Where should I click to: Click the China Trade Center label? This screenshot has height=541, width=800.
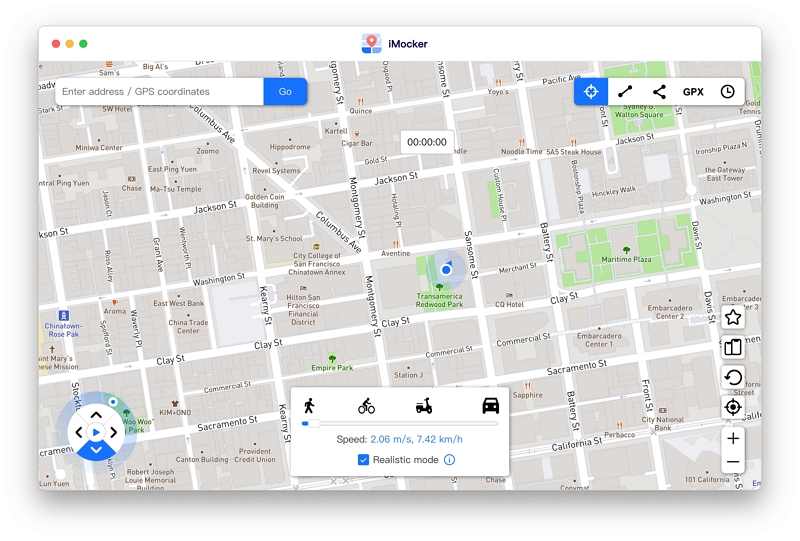188,327
